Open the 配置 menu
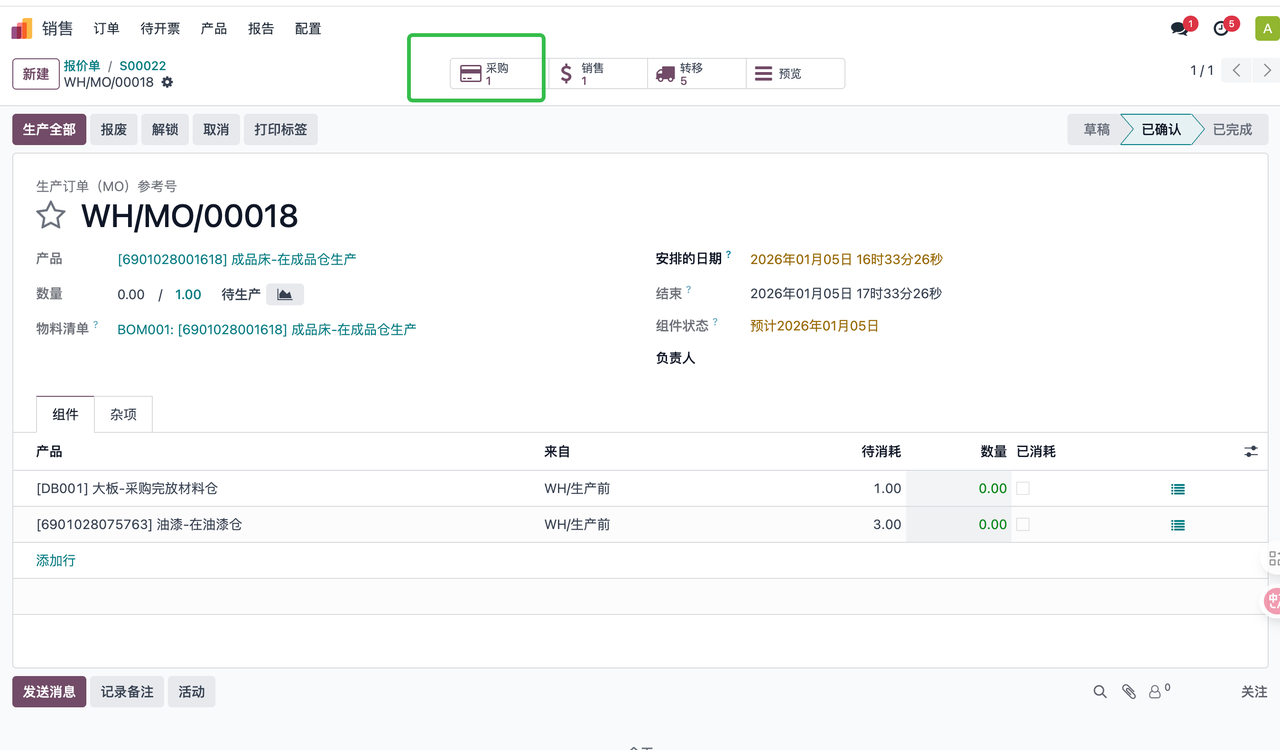 tap(308, 29)
